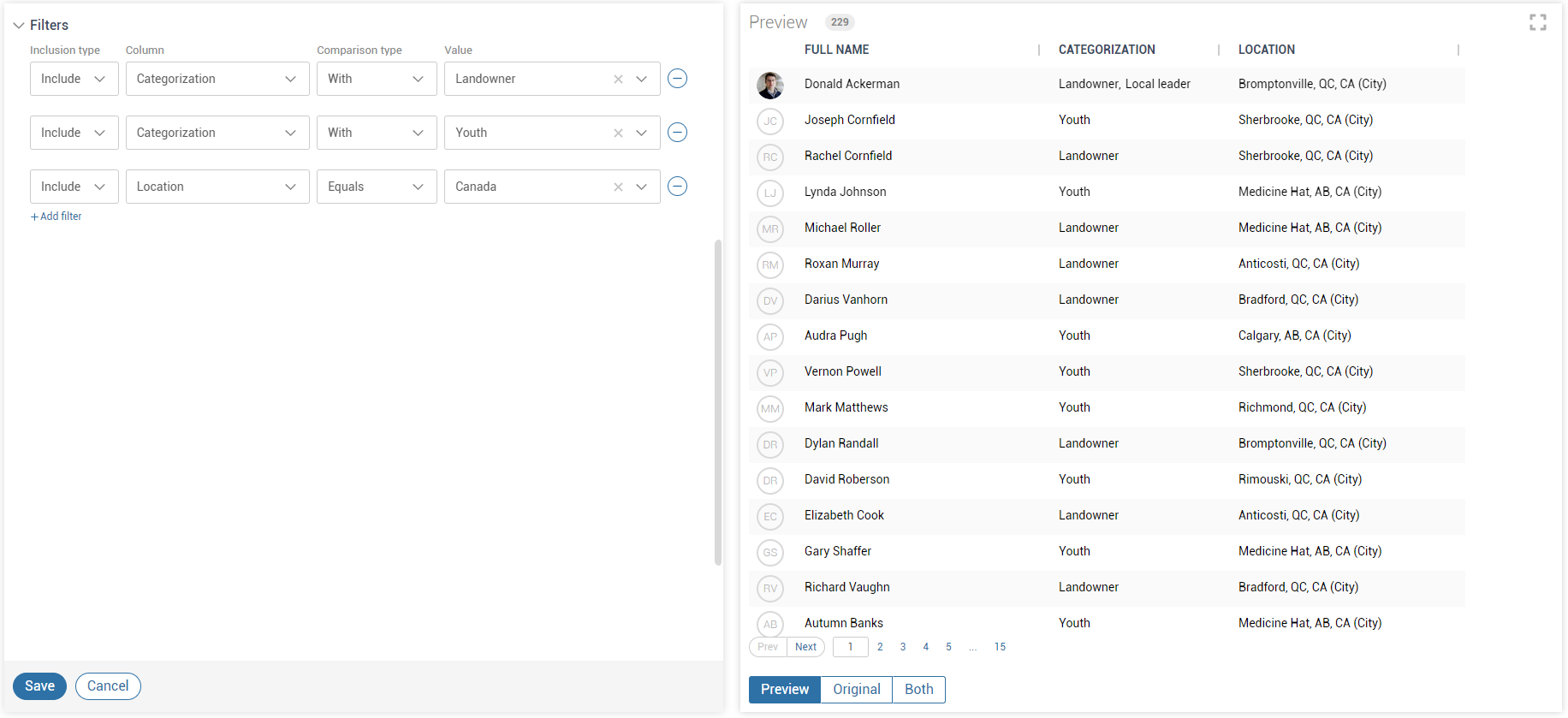Sort by Categorization column header
This screenshot has height=718, width=1568.
pos(1107,50)
